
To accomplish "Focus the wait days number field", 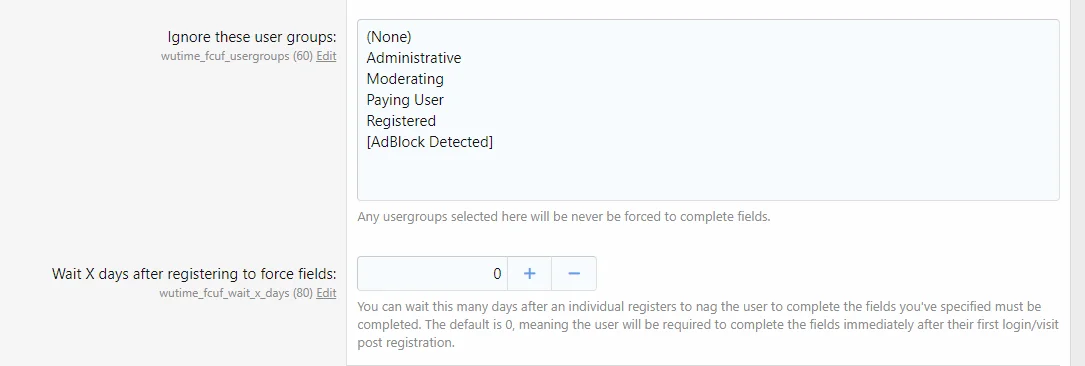I will tap(432, 273).
